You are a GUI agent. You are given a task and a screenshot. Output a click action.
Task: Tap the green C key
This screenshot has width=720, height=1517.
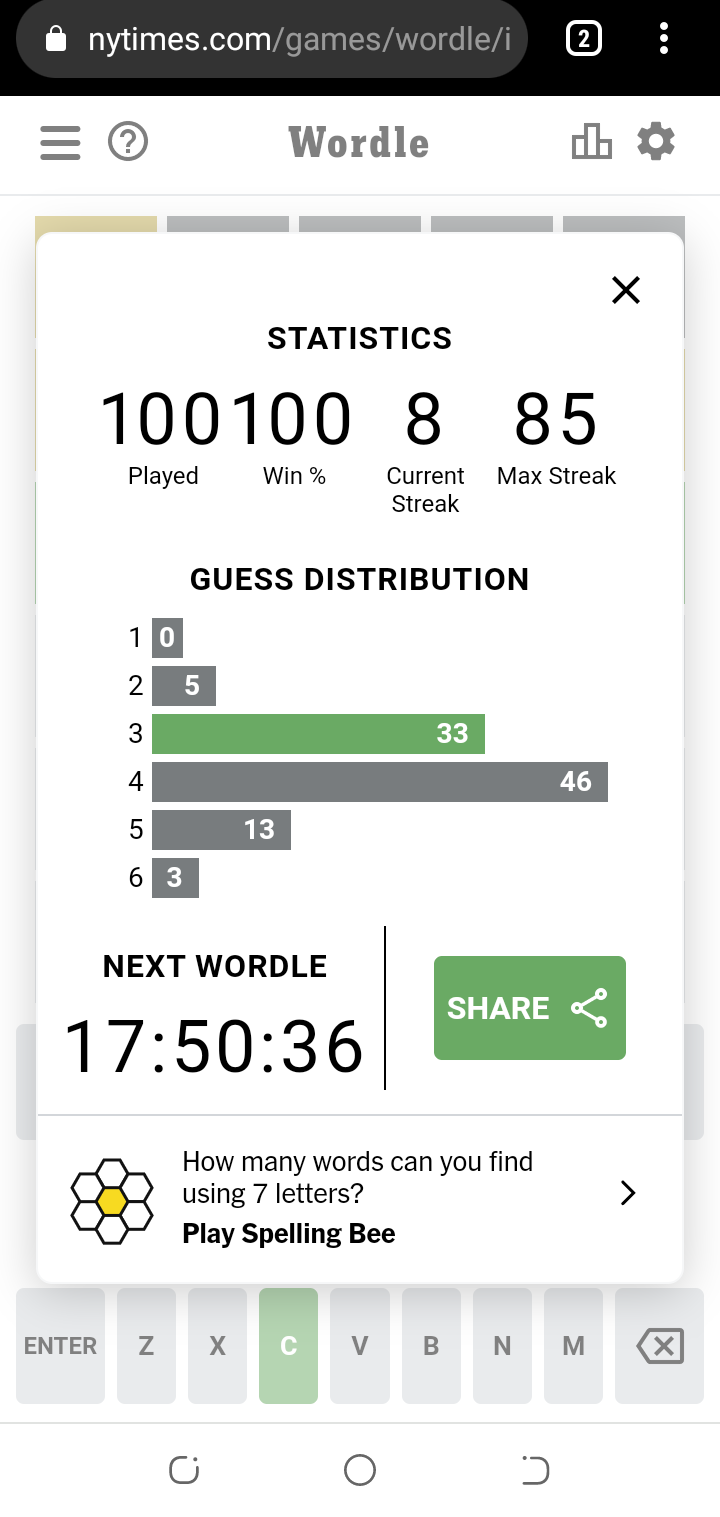(x=288, y=1346)
